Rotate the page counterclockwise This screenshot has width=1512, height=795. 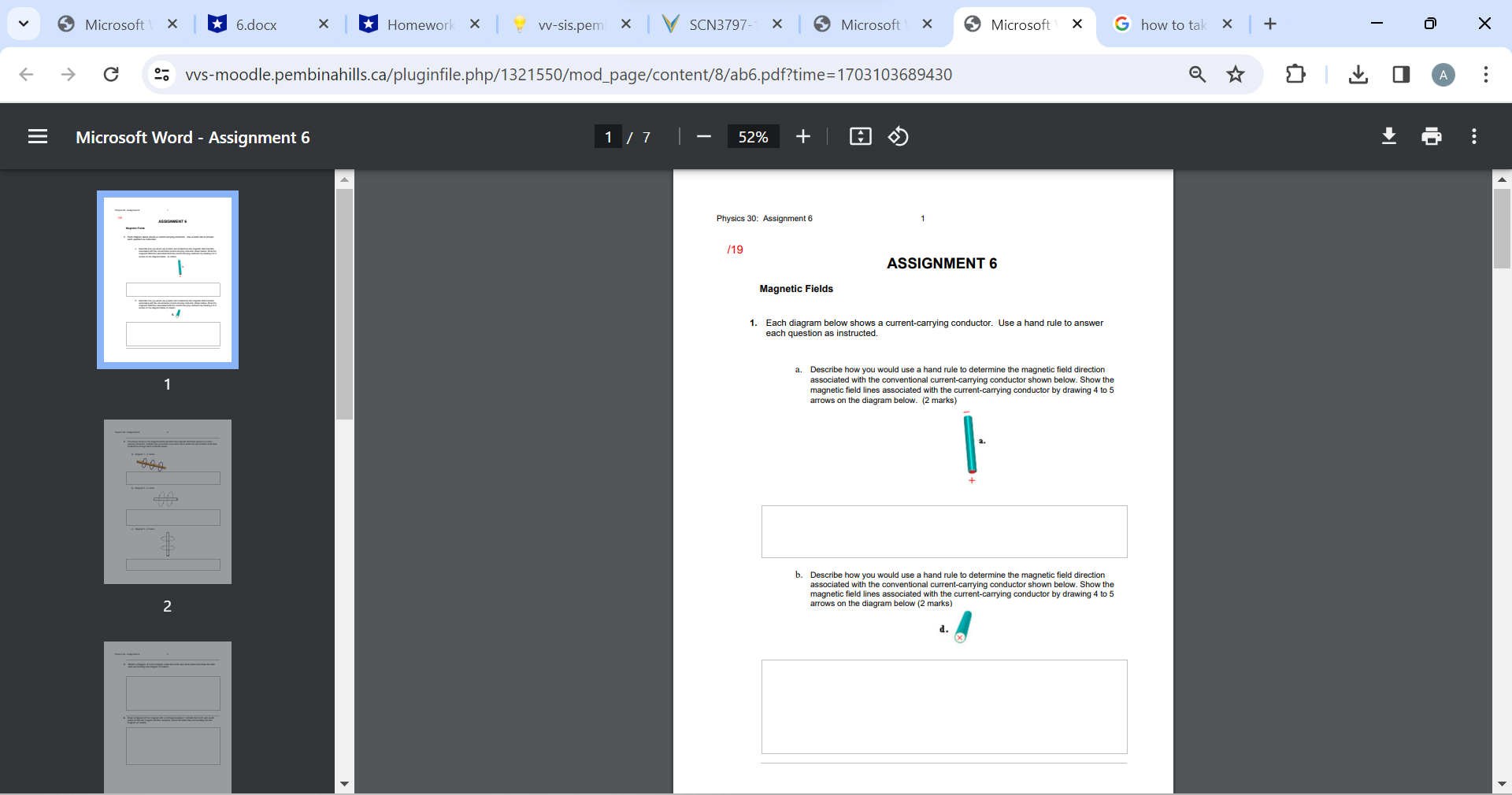point(899,136)
